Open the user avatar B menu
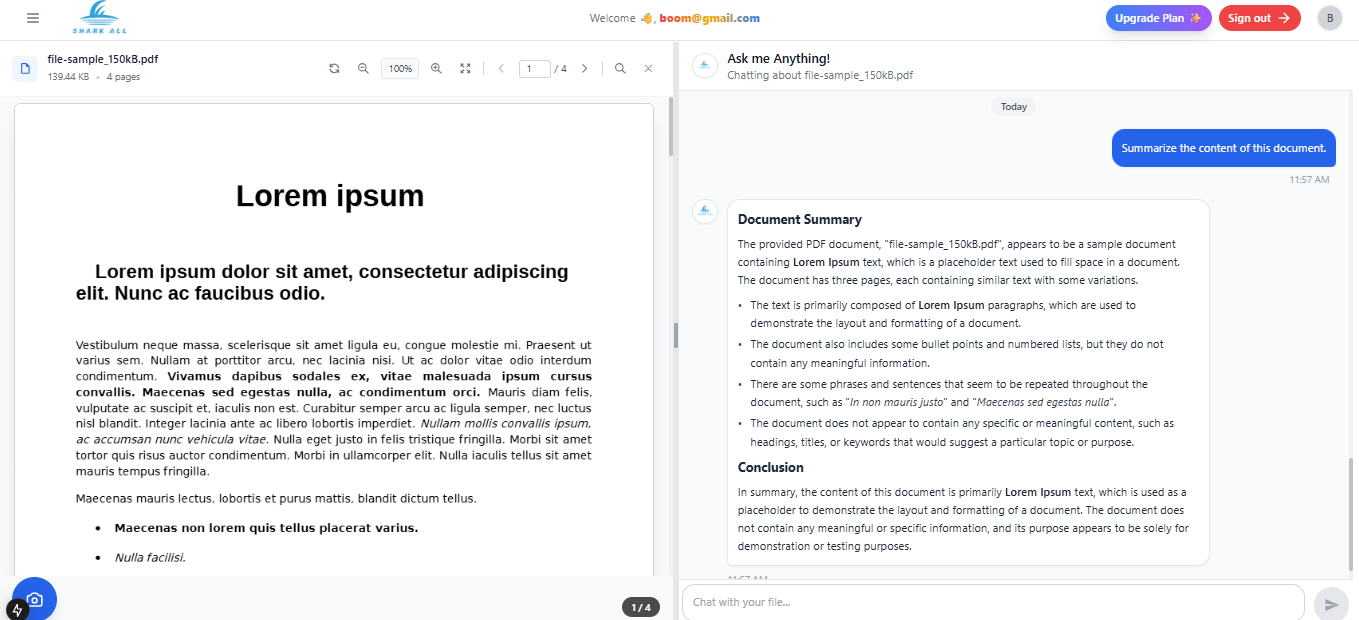 [1330, 18]
